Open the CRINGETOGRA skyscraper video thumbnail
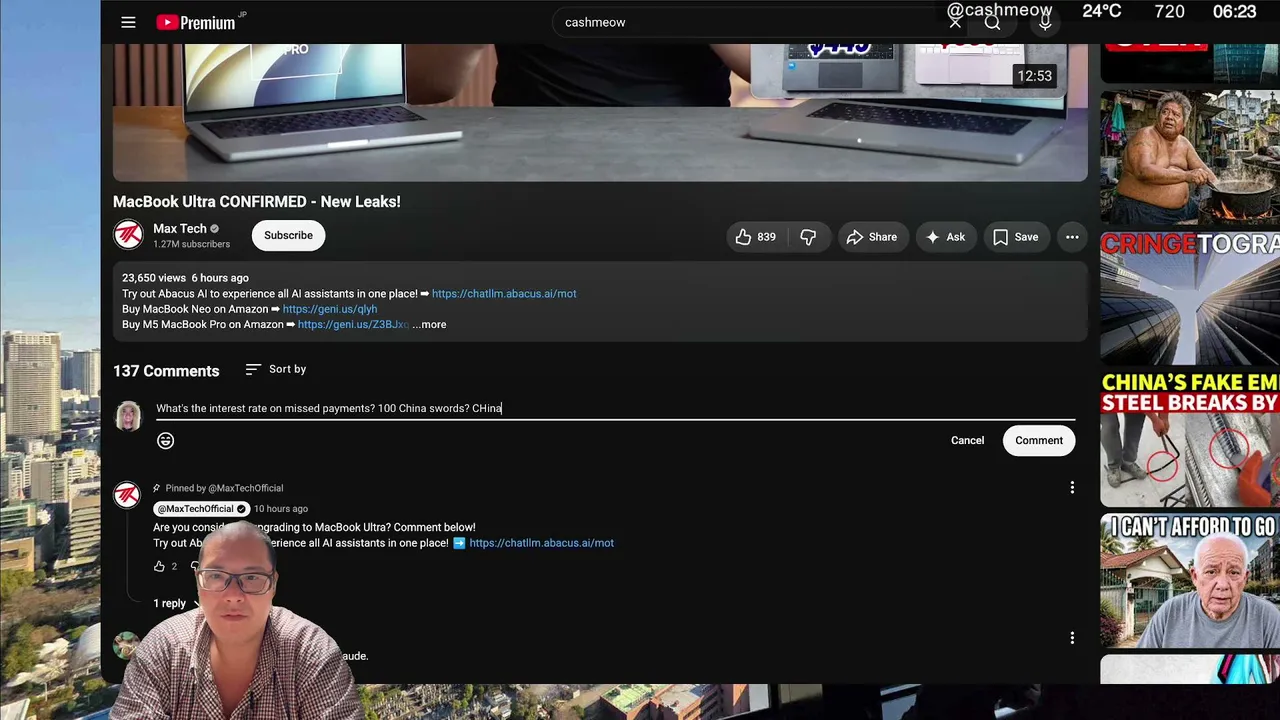 coord(1190,298)
